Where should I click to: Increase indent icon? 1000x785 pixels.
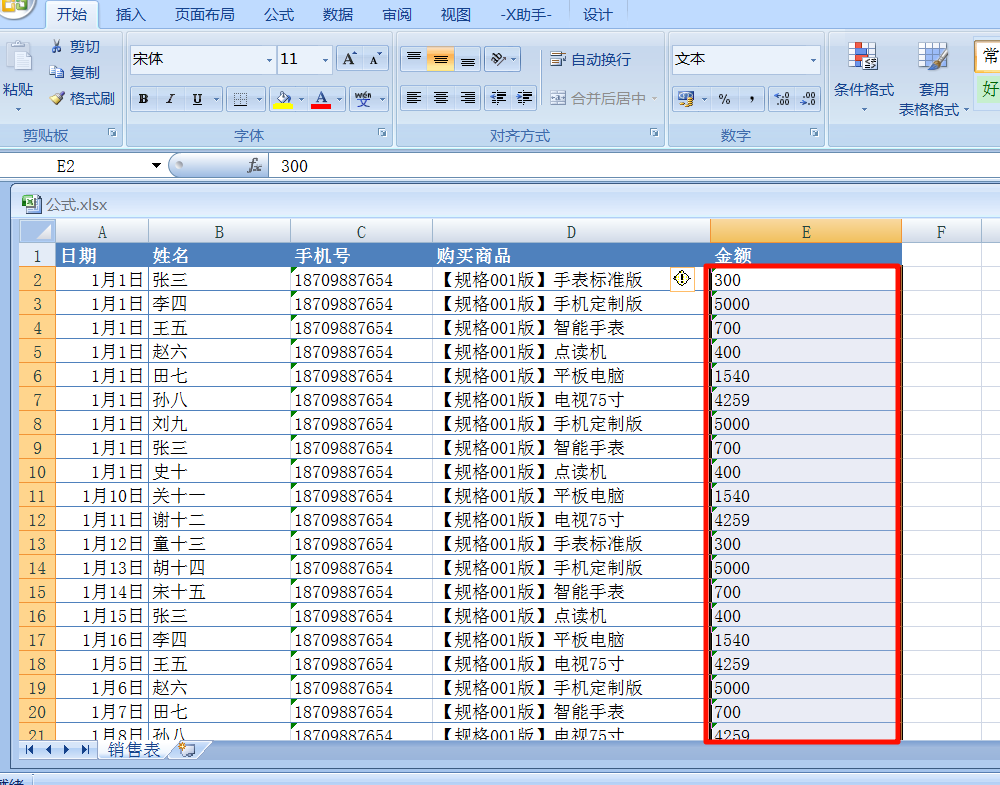pyautogui.click(x=524, y=98)
